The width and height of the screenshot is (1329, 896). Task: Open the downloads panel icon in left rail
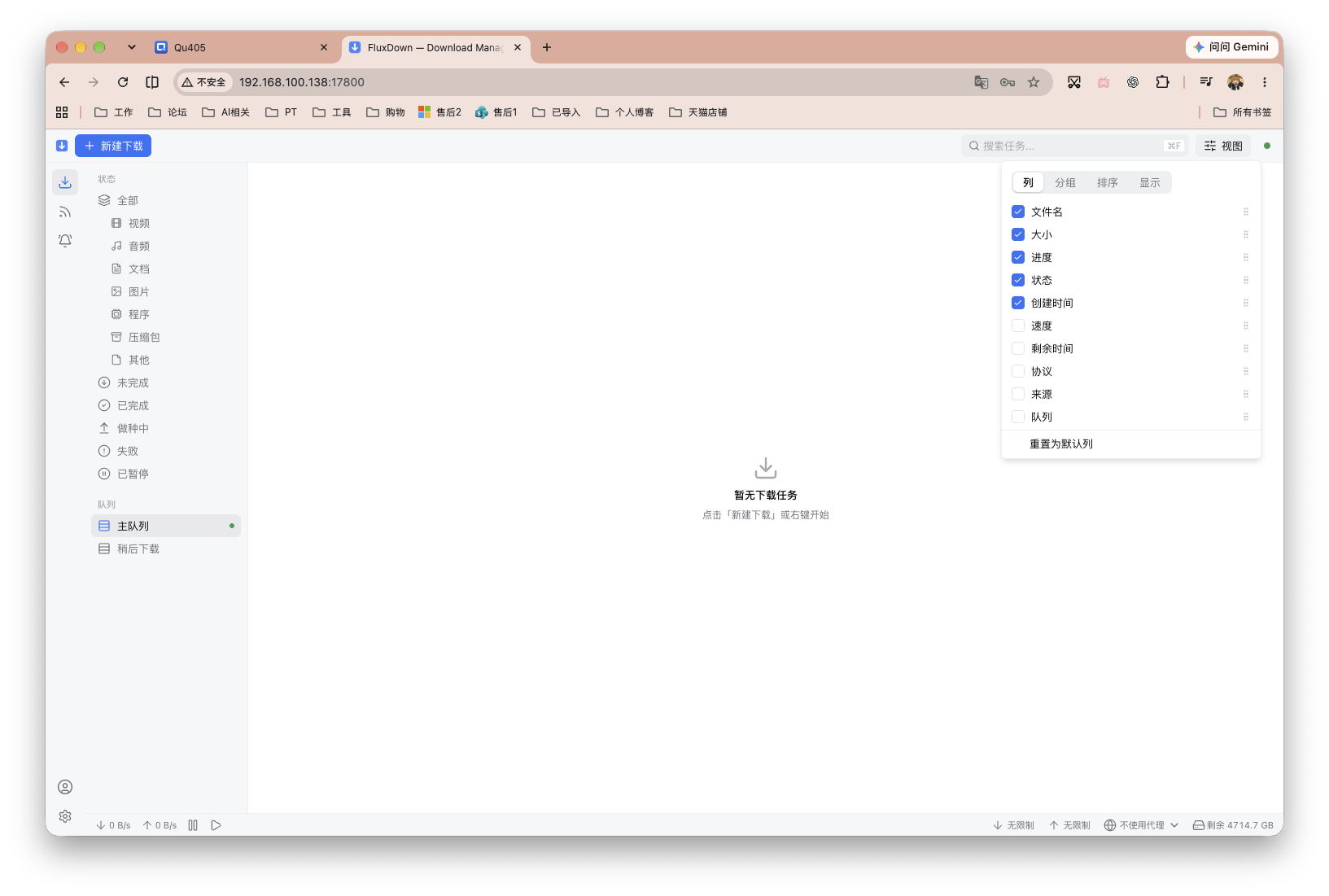[65, 182]
